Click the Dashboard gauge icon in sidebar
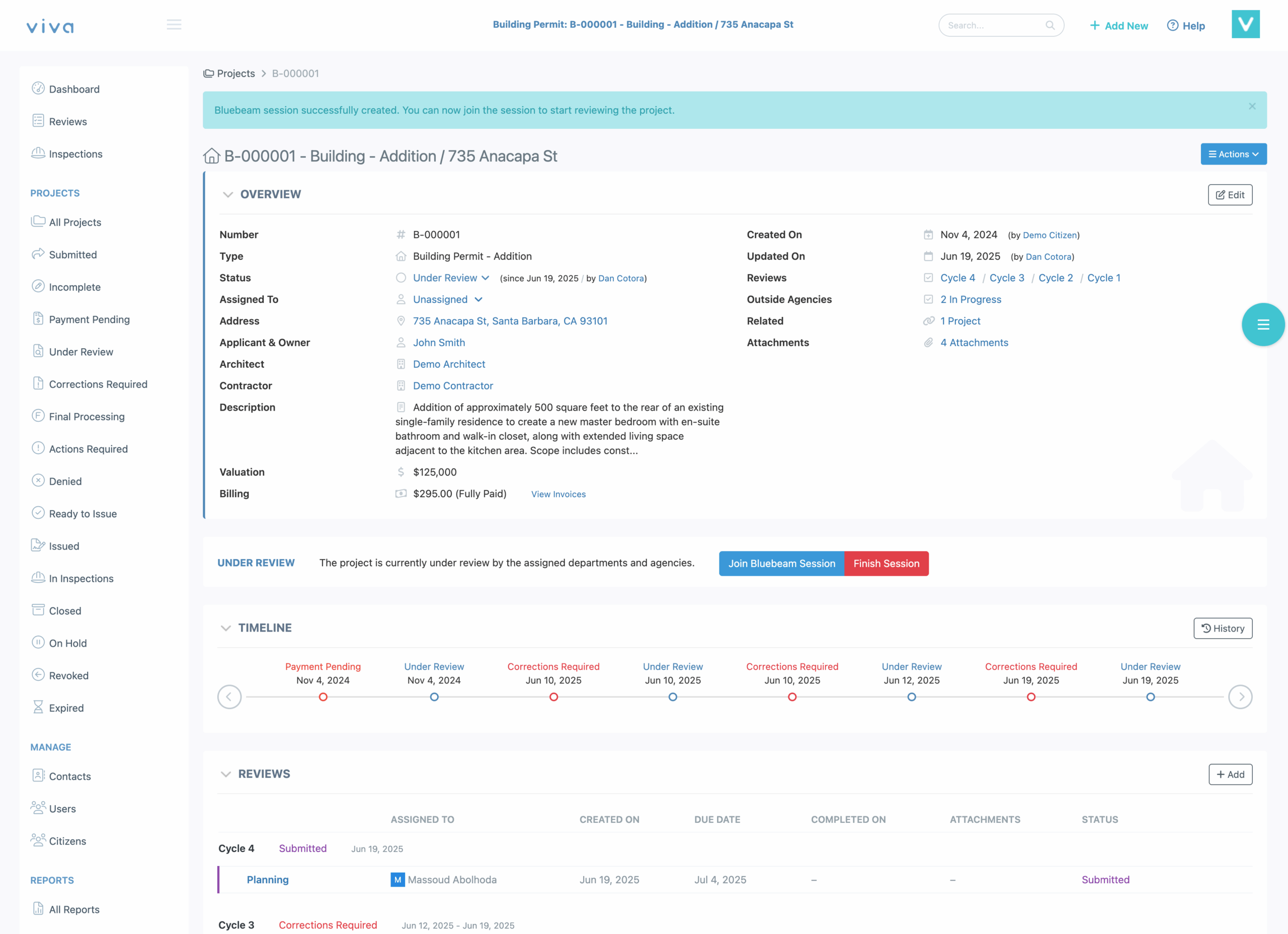Viewport: 1288px width, 934px height. pyautogui.click(x=38, y=89)
